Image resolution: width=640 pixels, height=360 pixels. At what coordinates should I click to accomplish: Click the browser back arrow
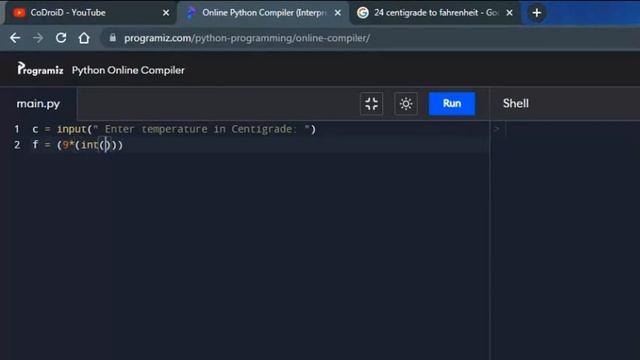tap(15, 38)
